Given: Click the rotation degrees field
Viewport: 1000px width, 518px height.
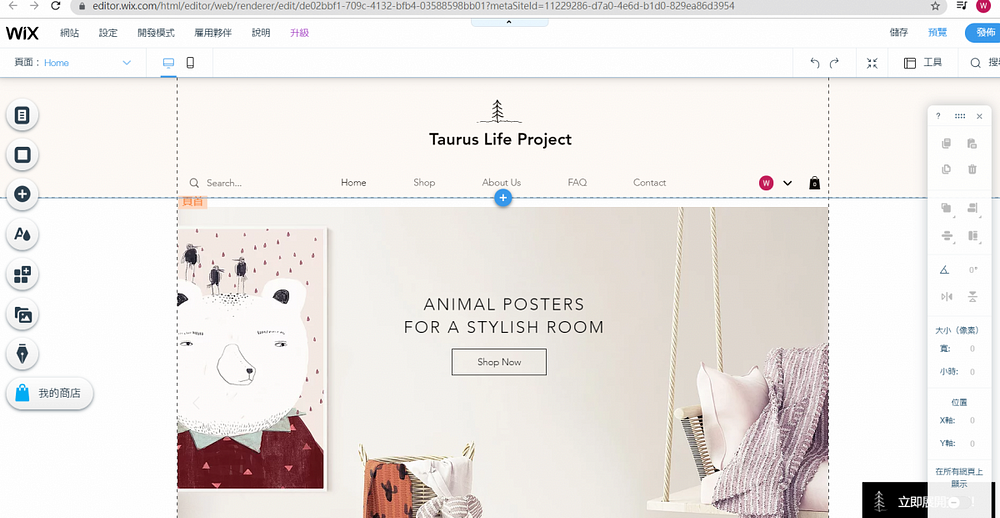Looking at the screenshot, I should point(973,270).
